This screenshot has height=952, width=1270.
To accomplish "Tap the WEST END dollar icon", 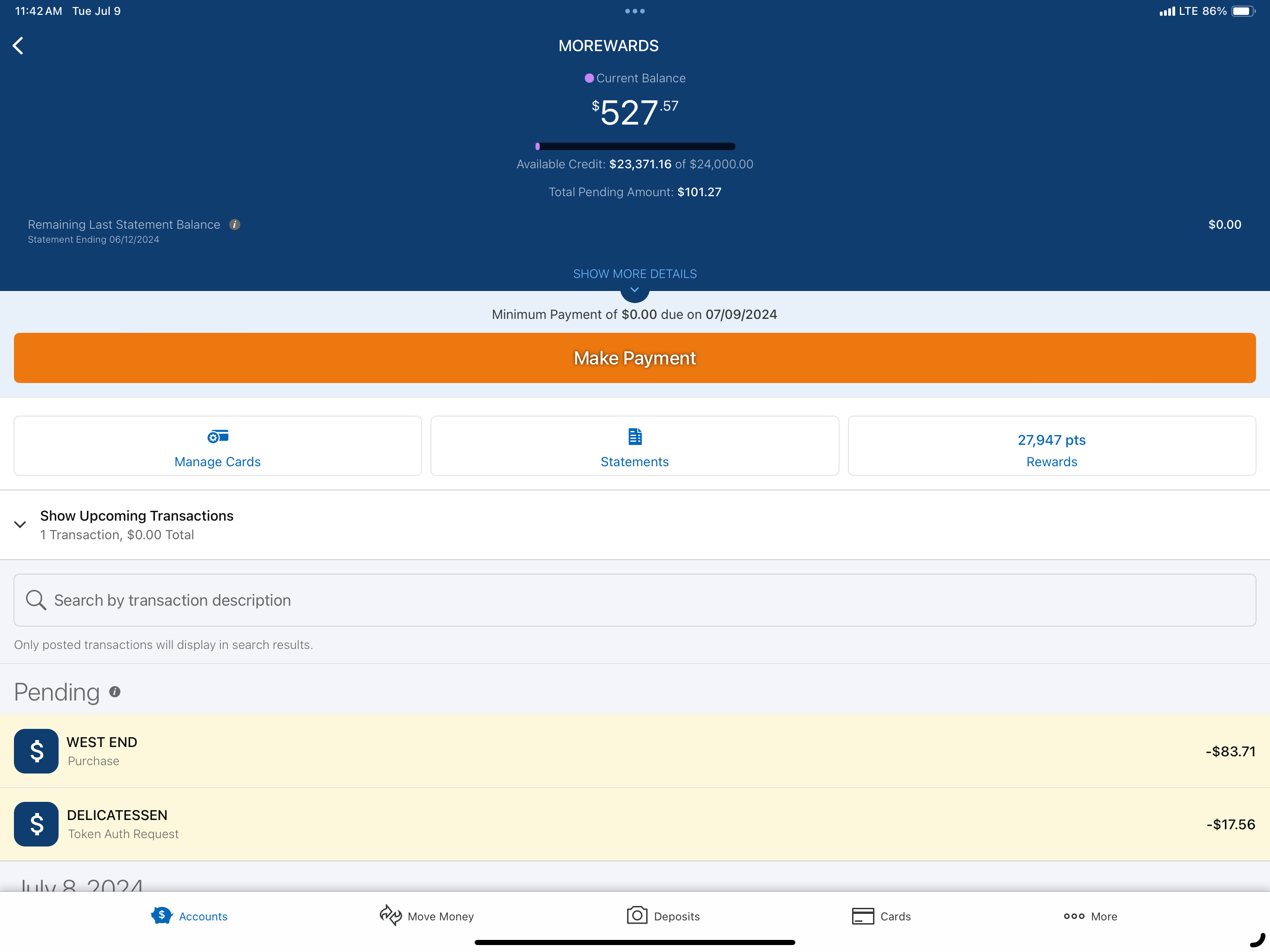I will tap(36, 751).
